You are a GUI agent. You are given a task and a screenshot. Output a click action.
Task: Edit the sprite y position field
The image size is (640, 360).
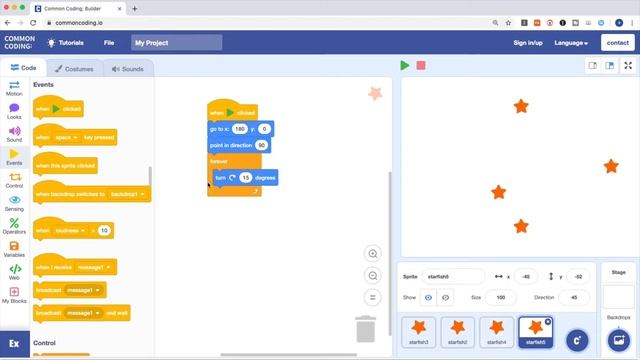click(x=578, y=277)
